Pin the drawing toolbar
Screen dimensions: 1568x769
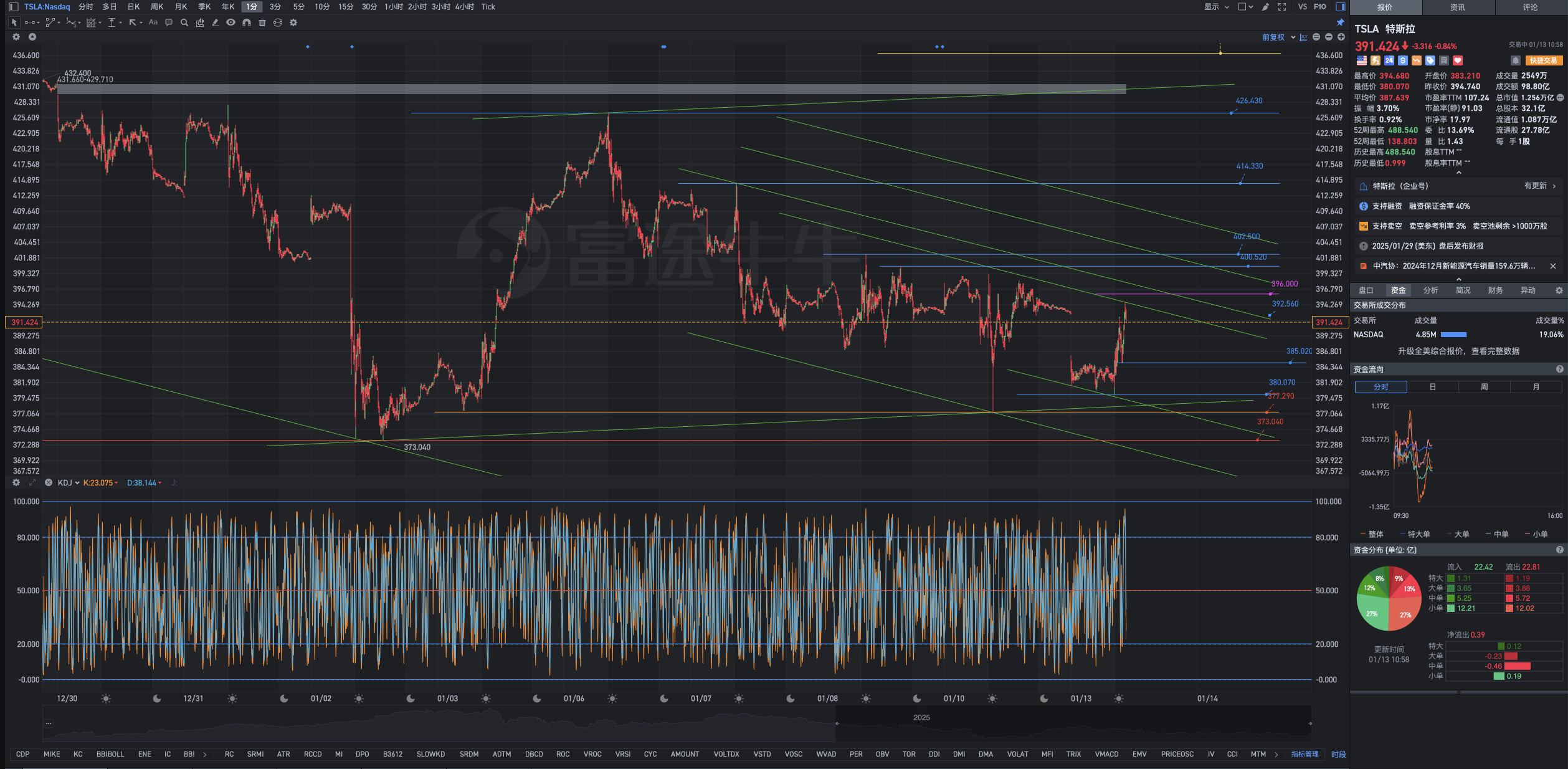(x=1341, y=22)
